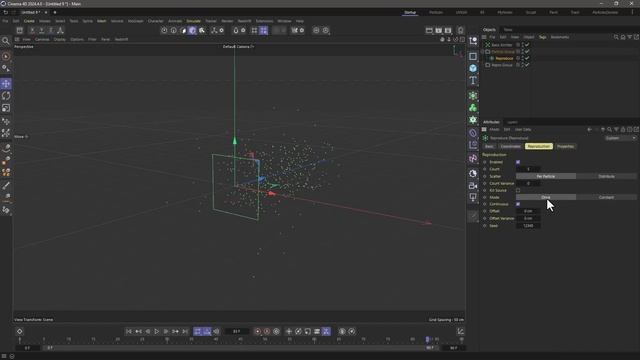Toggle Particle Group enable checkmark
The width and height of the screenshot is (640, 360).
coord(527,51)
